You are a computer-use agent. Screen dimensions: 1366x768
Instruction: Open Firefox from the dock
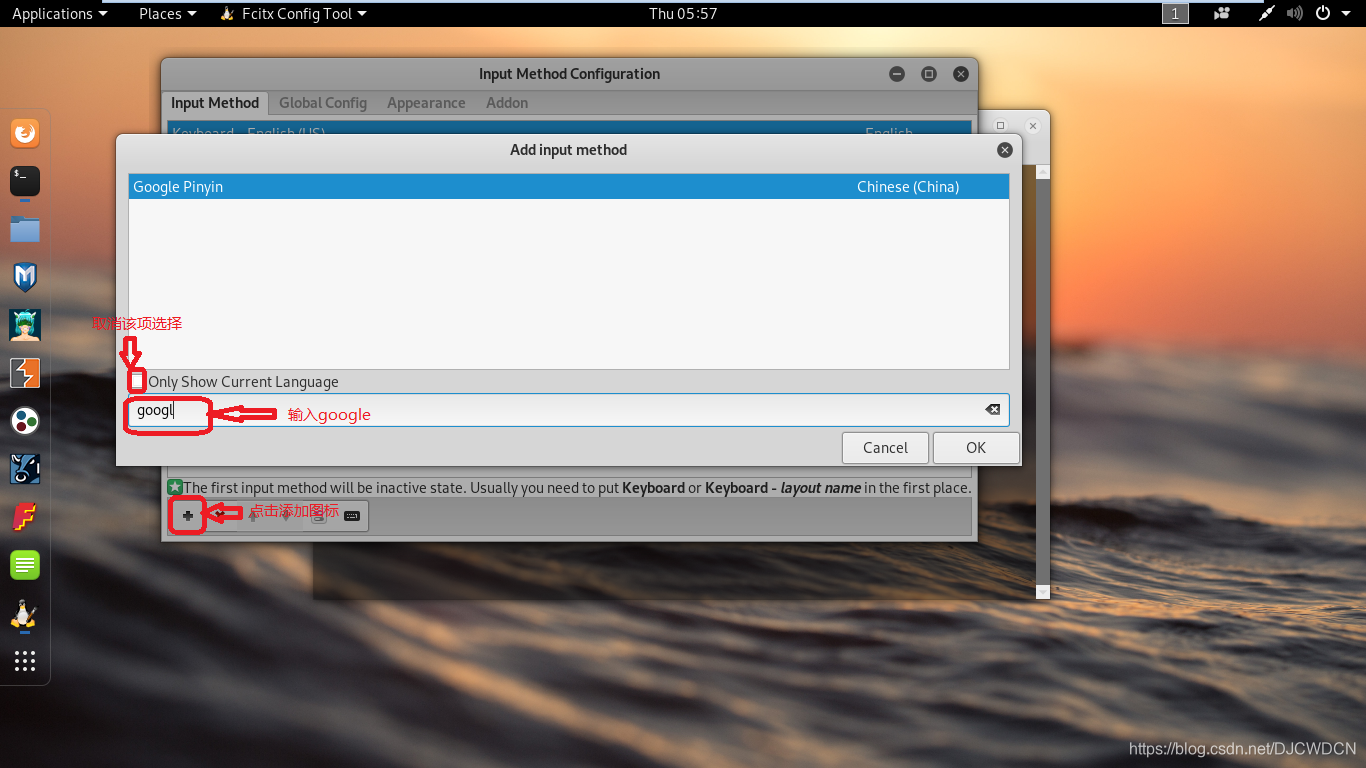point(25,133)
